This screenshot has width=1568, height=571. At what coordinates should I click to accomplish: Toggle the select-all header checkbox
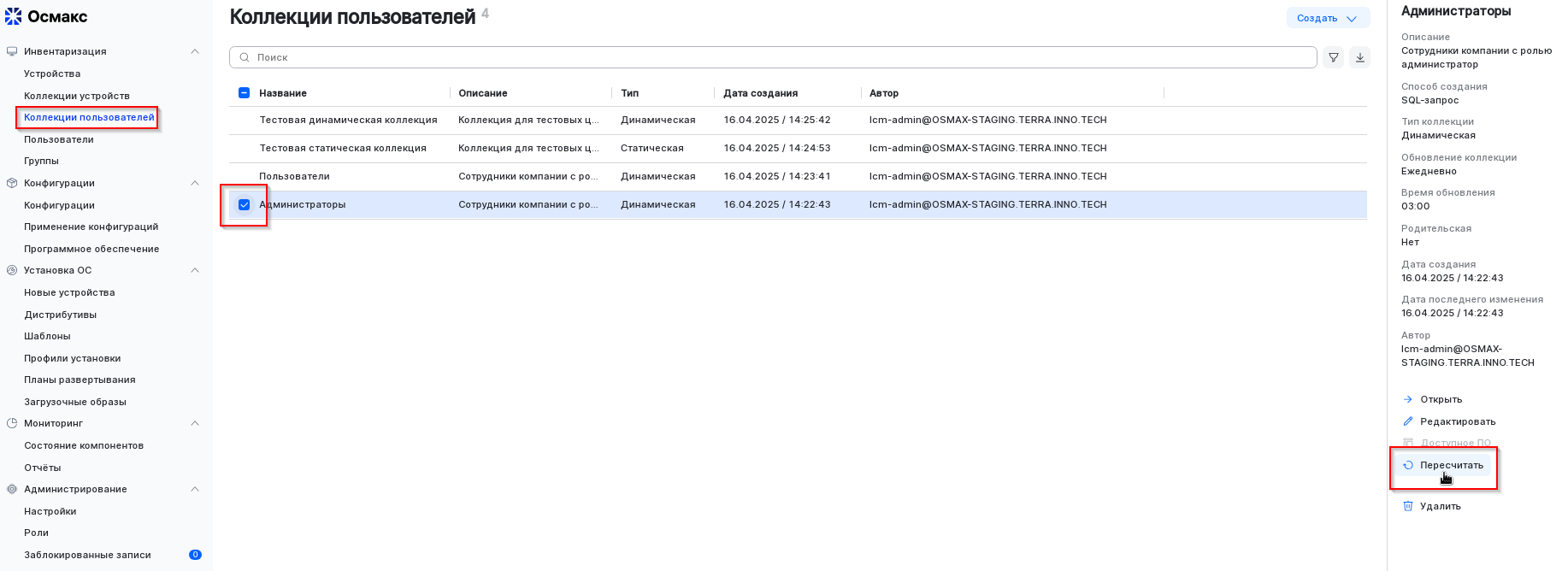point(244,93)
